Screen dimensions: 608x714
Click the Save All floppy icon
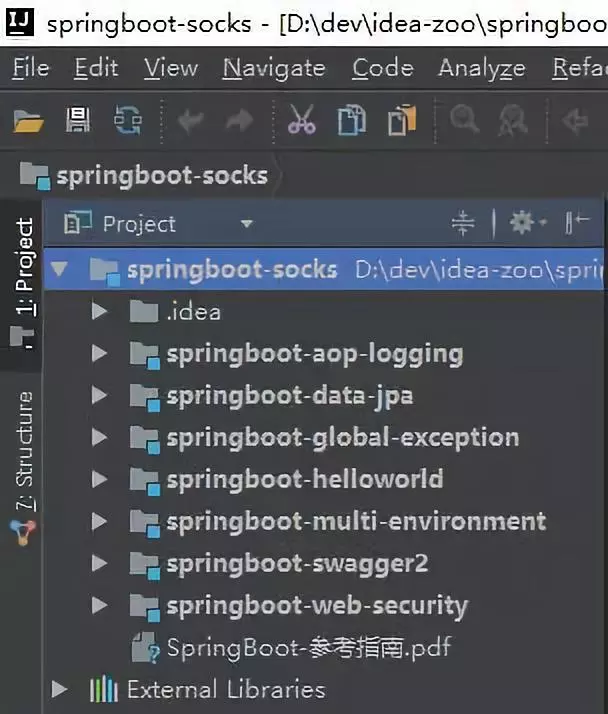[x=78, y=120]
